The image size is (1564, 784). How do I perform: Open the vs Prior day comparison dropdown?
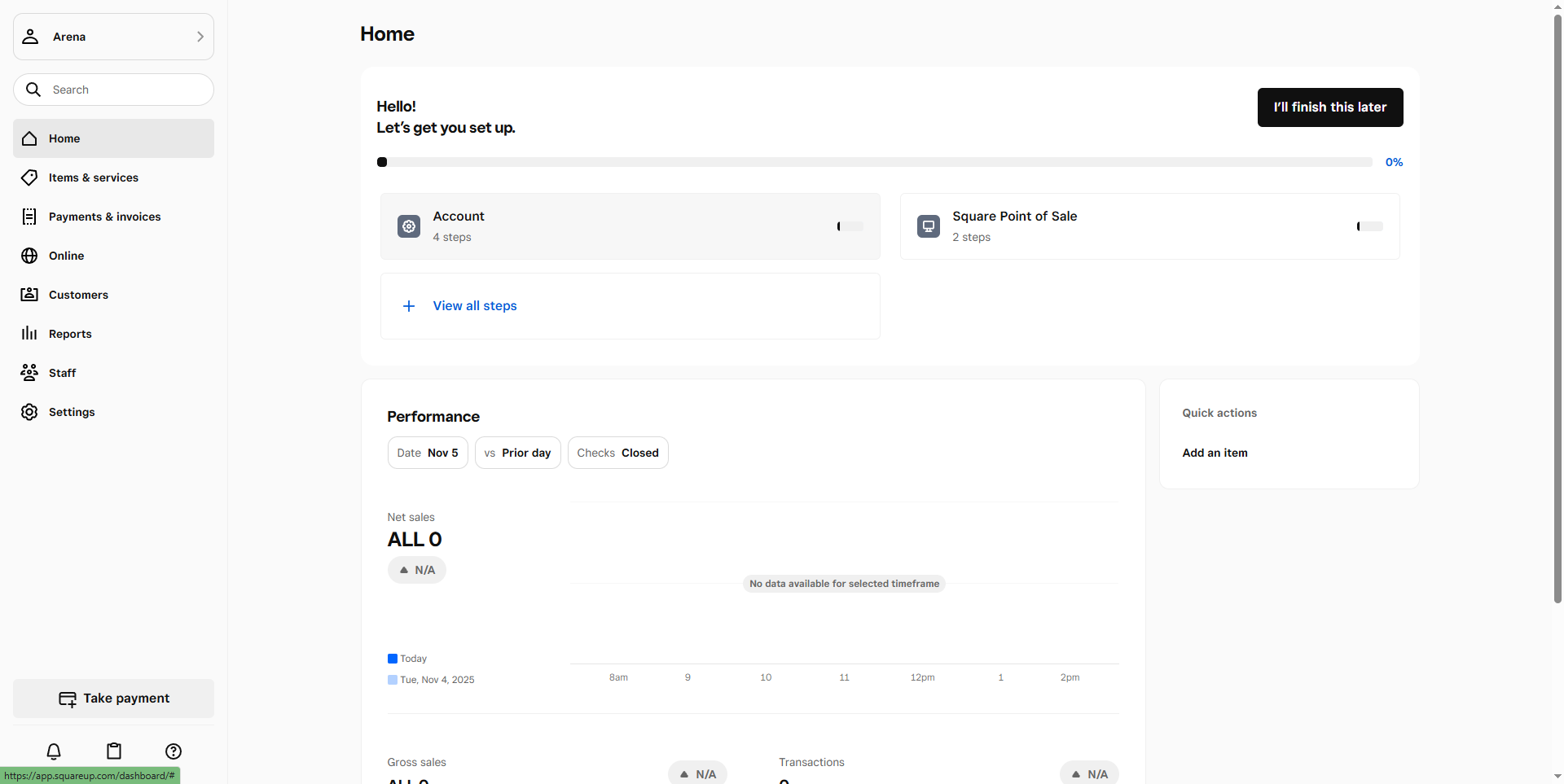click(x=517, y=453)
